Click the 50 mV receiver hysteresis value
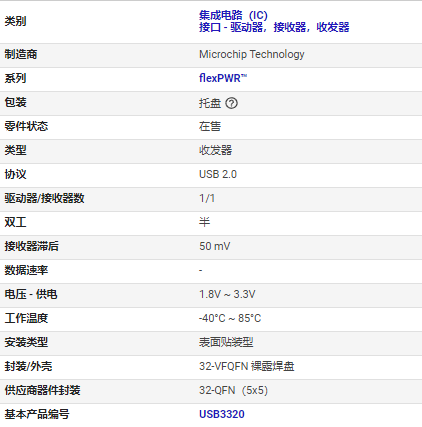The height and width of the screenshot is (427, 422). tap(215, 246)
